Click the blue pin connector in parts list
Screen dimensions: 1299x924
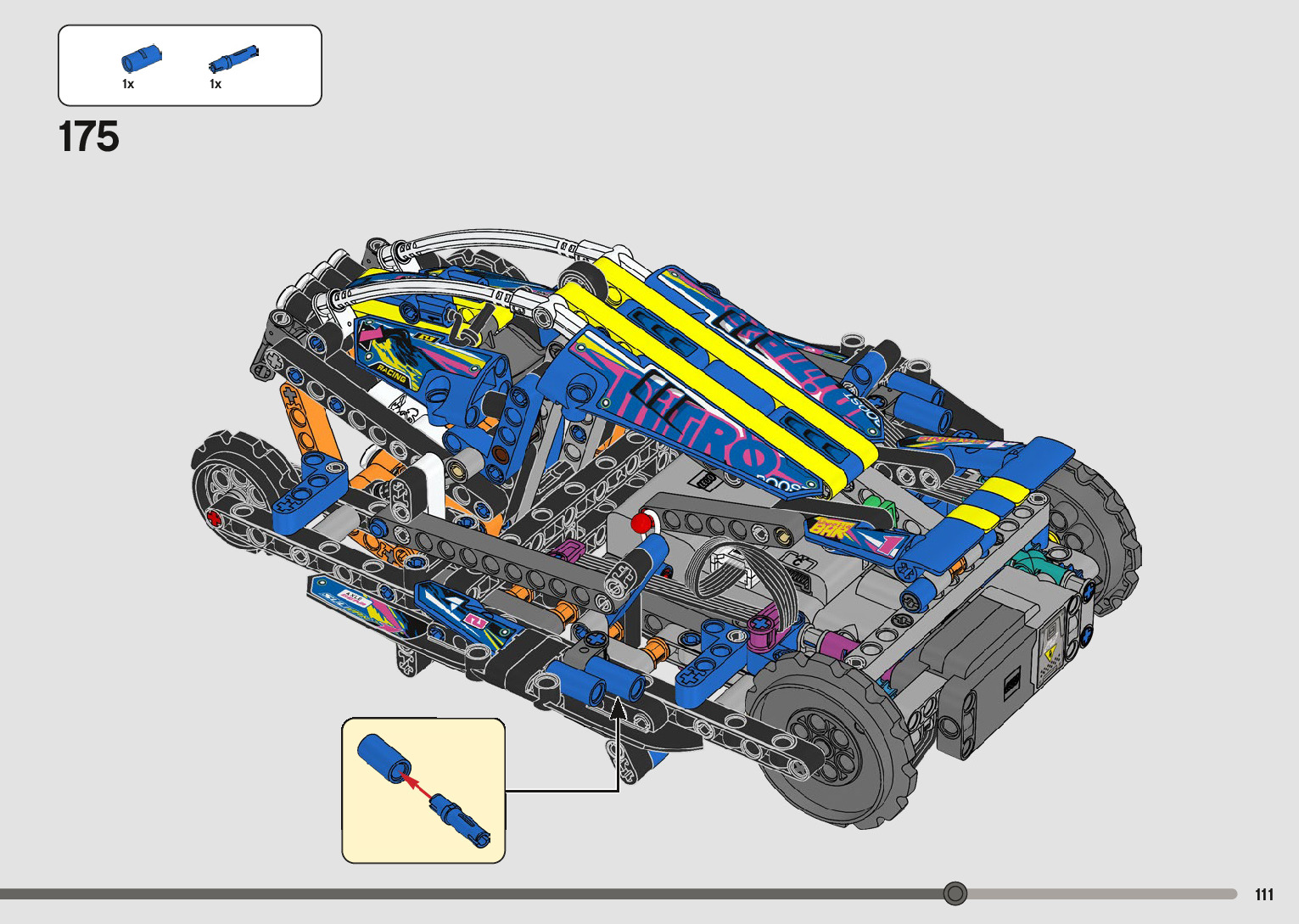[x=141, y=59]
